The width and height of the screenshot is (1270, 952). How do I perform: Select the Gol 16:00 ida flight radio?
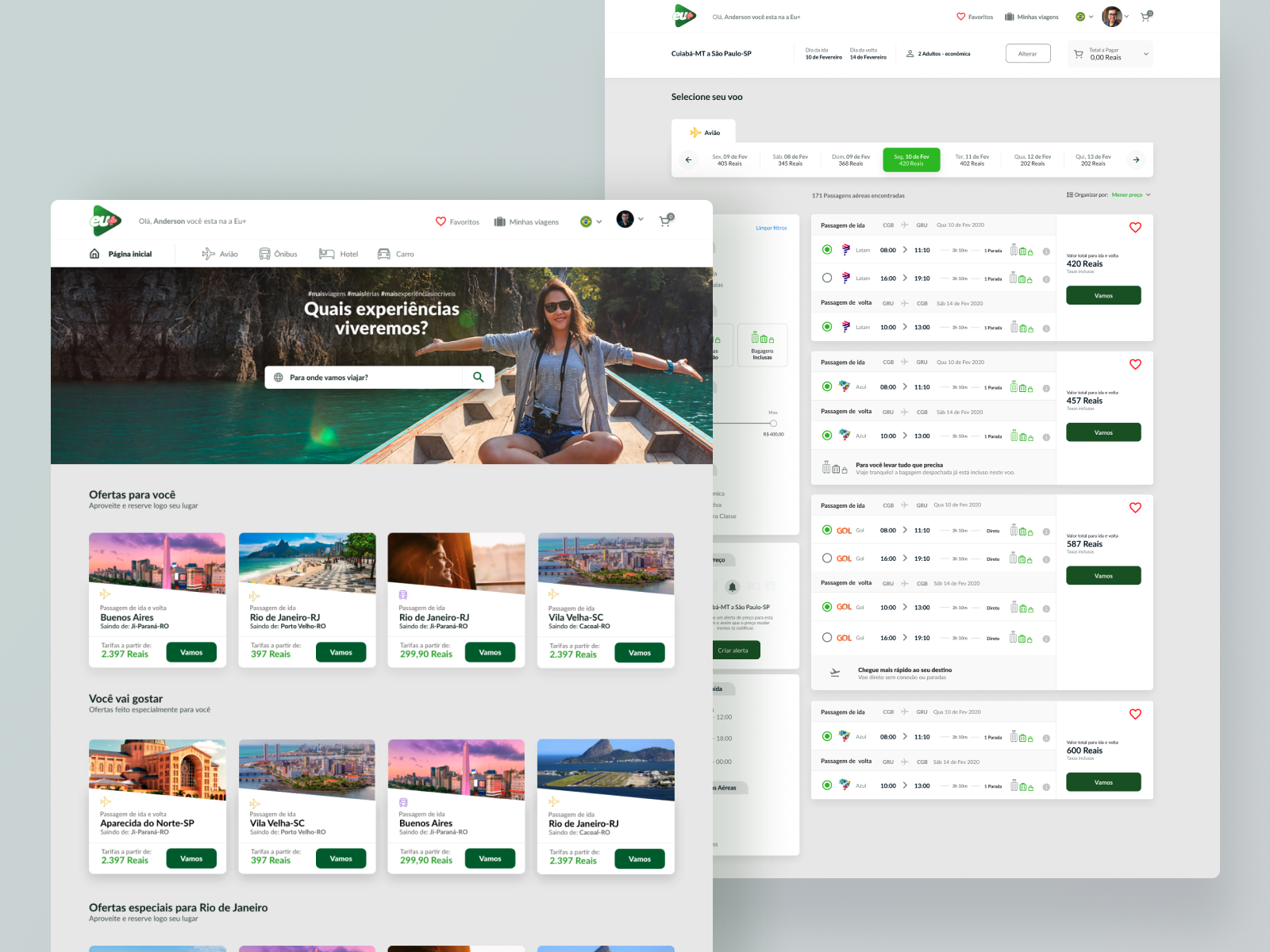[x=827, y=559]
